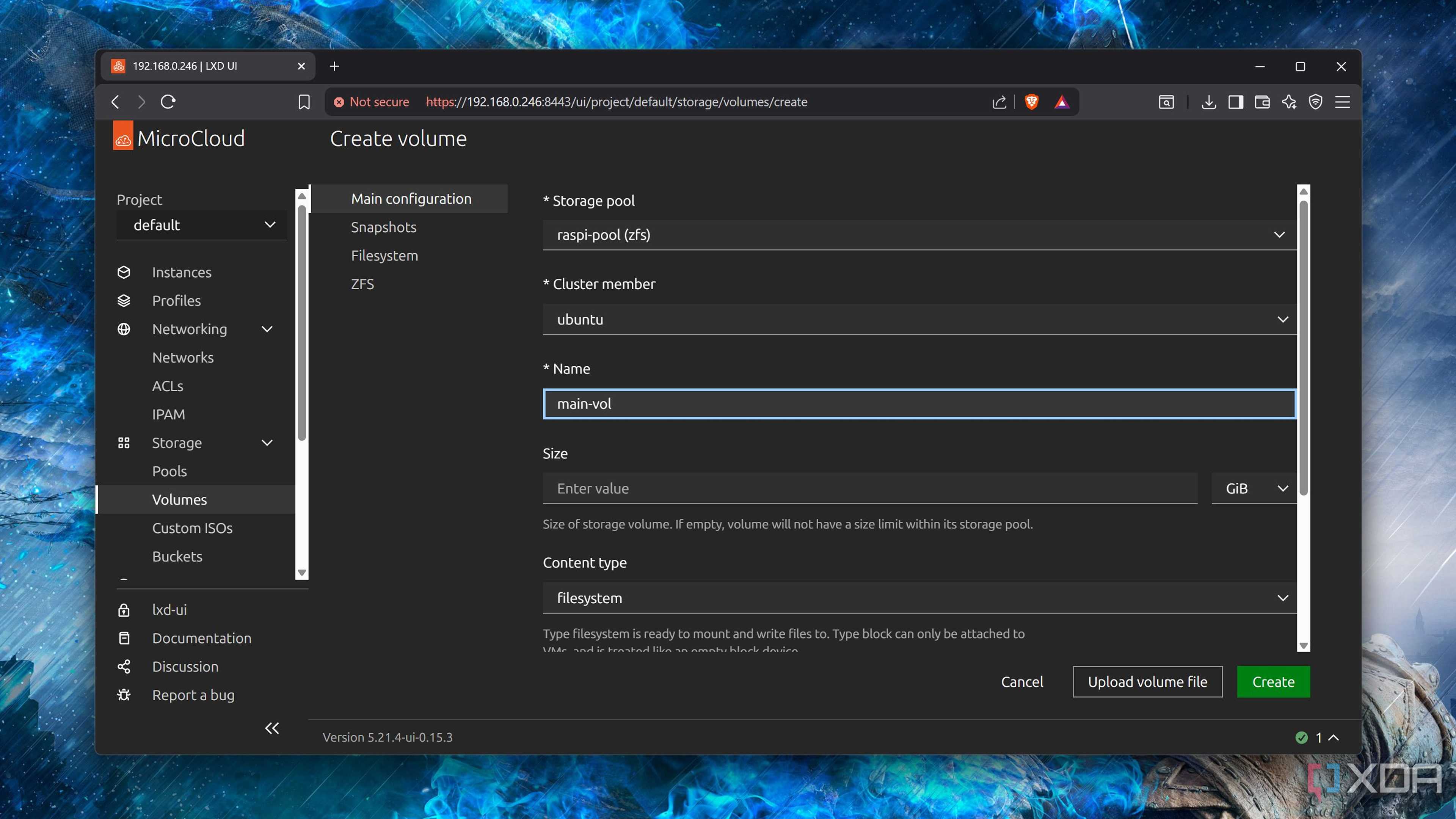
Task: Switch to the ZFS section
Action: point(362,284)
